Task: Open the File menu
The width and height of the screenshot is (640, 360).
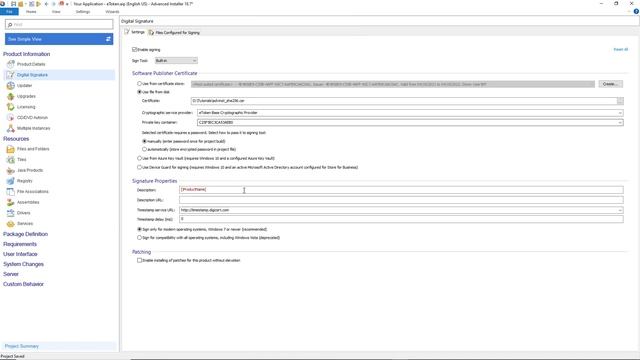Action: coord(9,12)
